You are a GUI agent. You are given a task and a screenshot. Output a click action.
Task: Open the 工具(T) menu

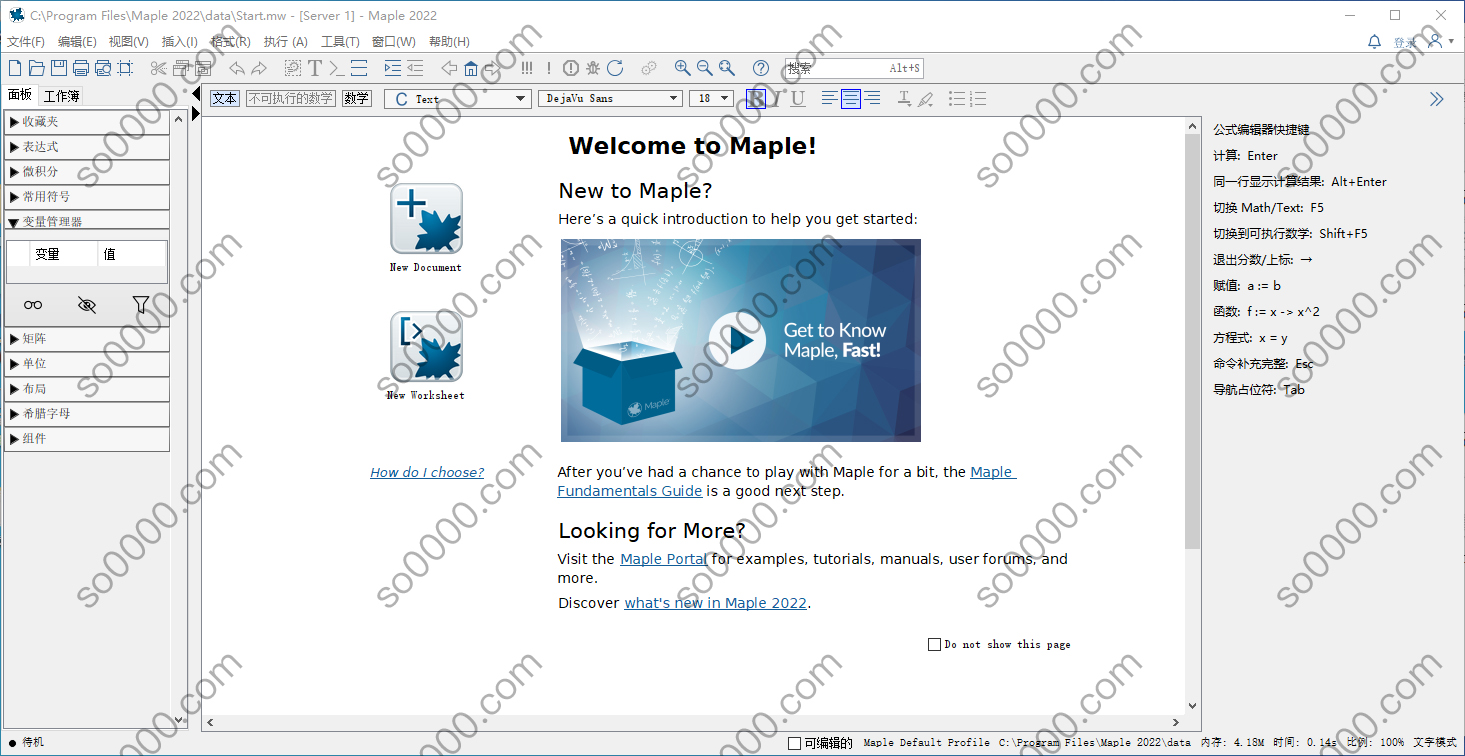340,42
